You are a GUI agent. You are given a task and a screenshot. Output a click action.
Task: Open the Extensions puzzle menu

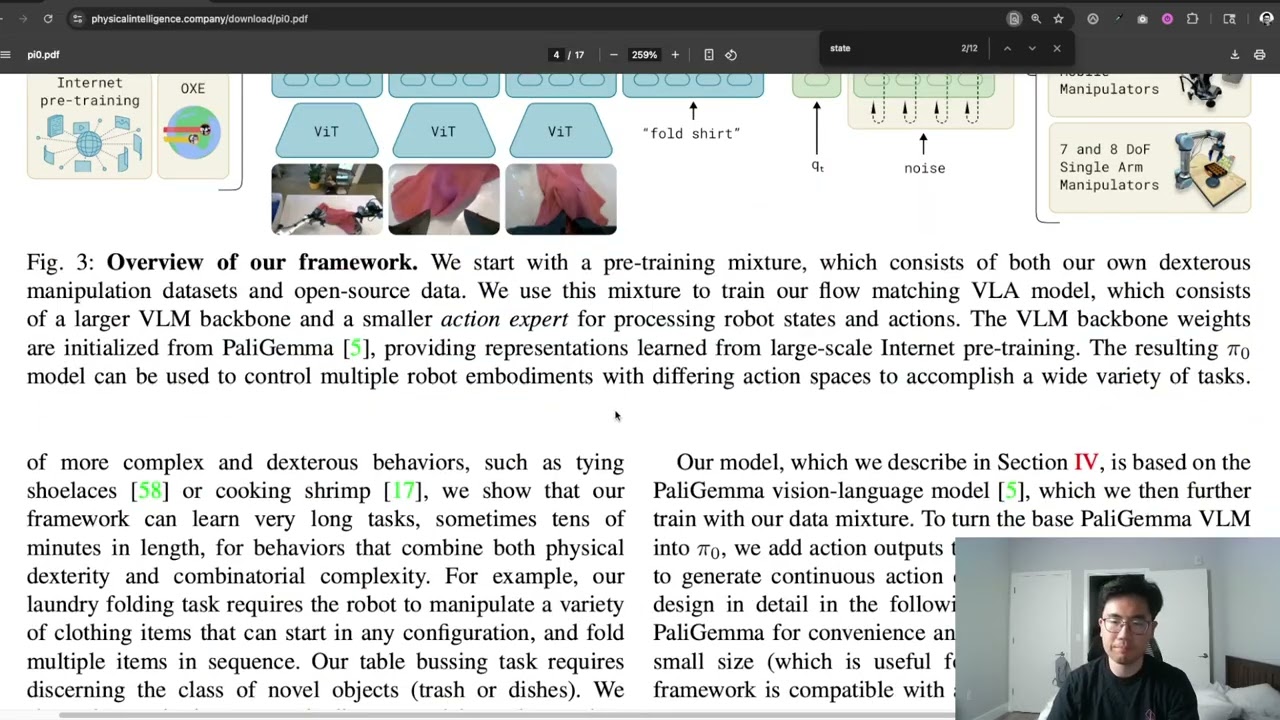pos(1192,18)
